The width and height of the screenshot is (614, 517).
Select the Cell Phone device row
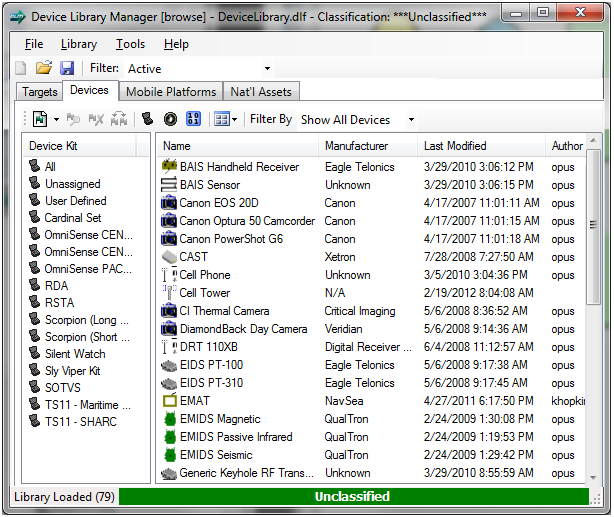pyautogui.click(x=372, y=275)
